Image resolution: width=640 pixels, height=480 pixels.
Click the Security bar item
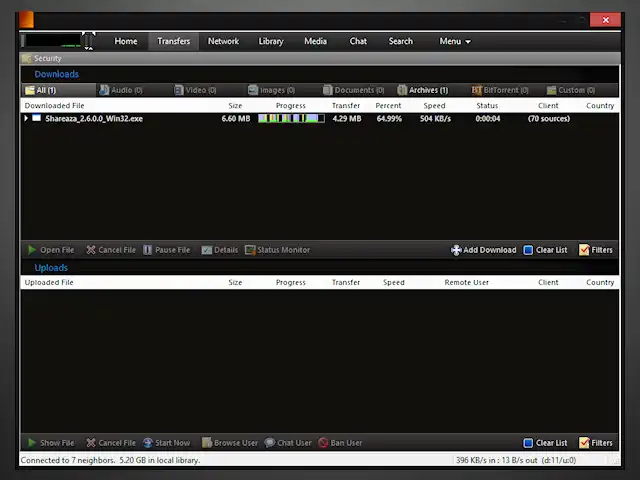tap(42, 58)
